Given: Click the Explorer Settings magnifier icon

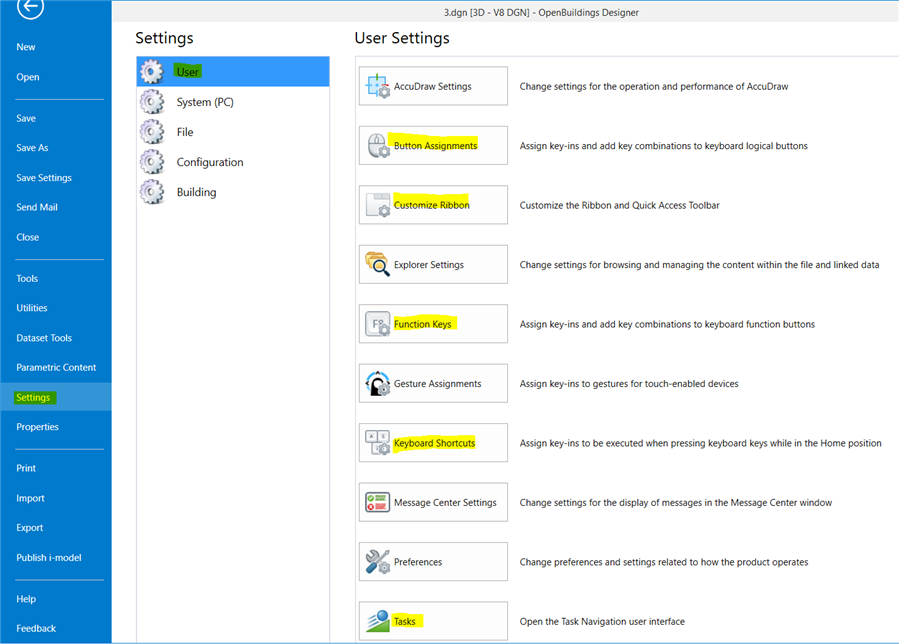Looking at the screenshot, I should pyautogui.click(x=377, y=264).
